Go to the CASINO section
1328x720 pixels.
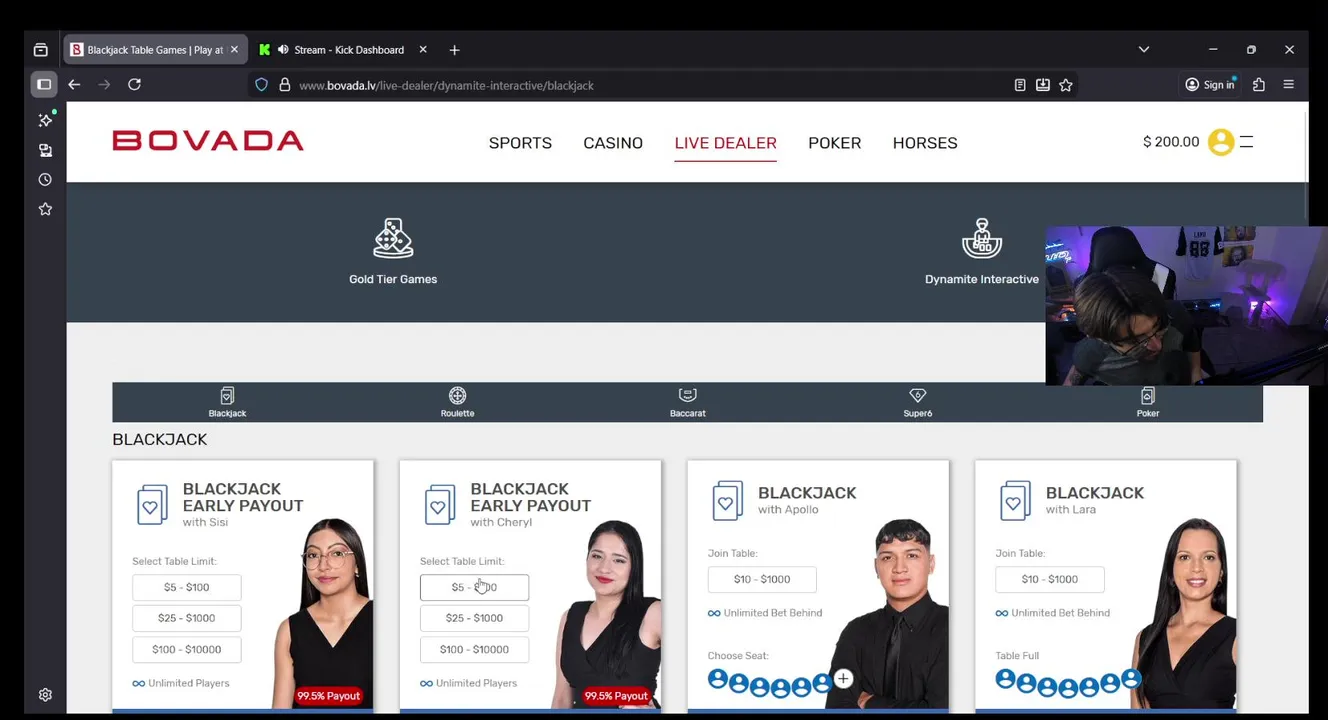tap(613, 143)
